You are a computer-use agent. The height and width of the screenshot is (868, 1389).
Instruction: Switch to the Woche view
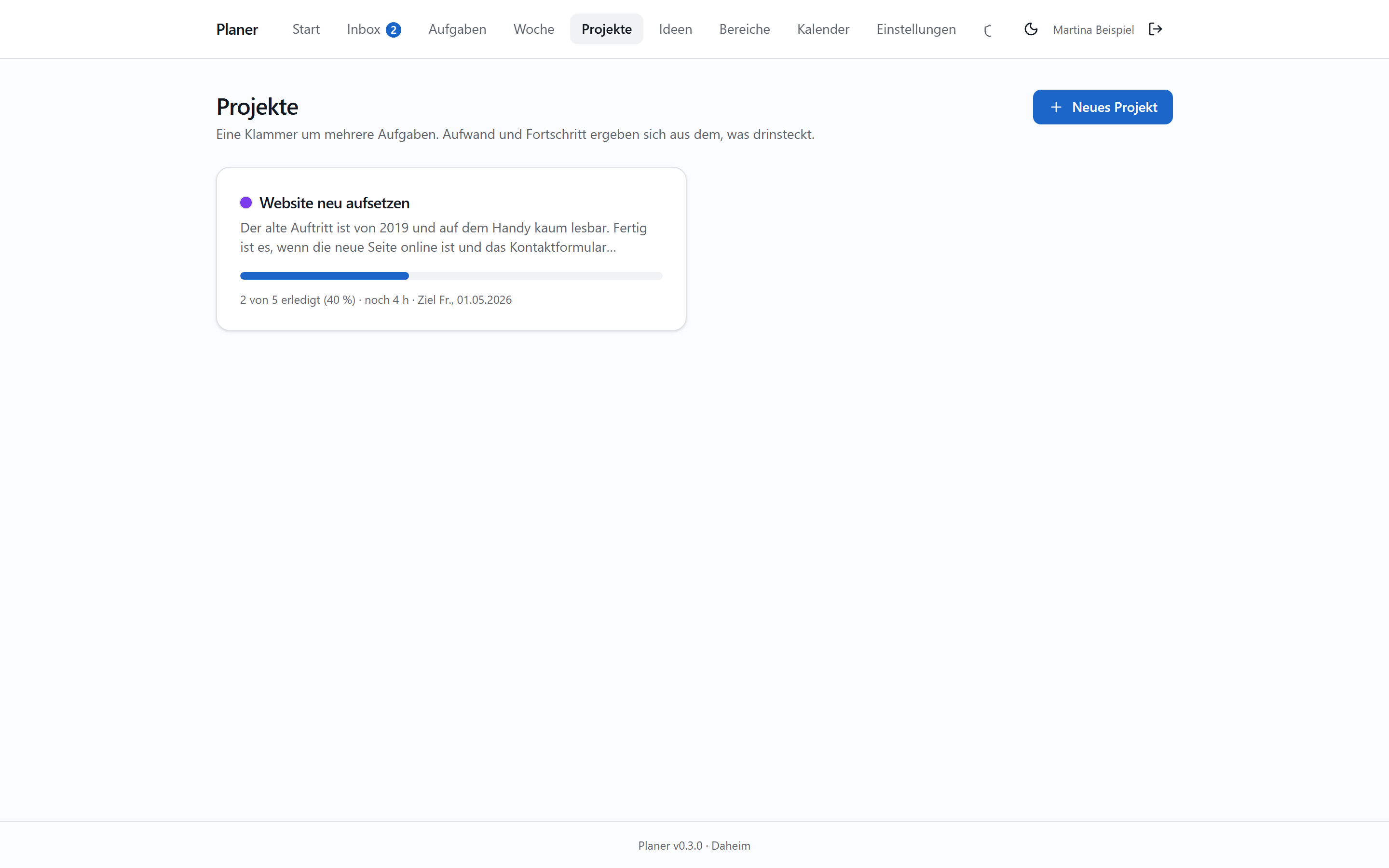coord(534,29)
